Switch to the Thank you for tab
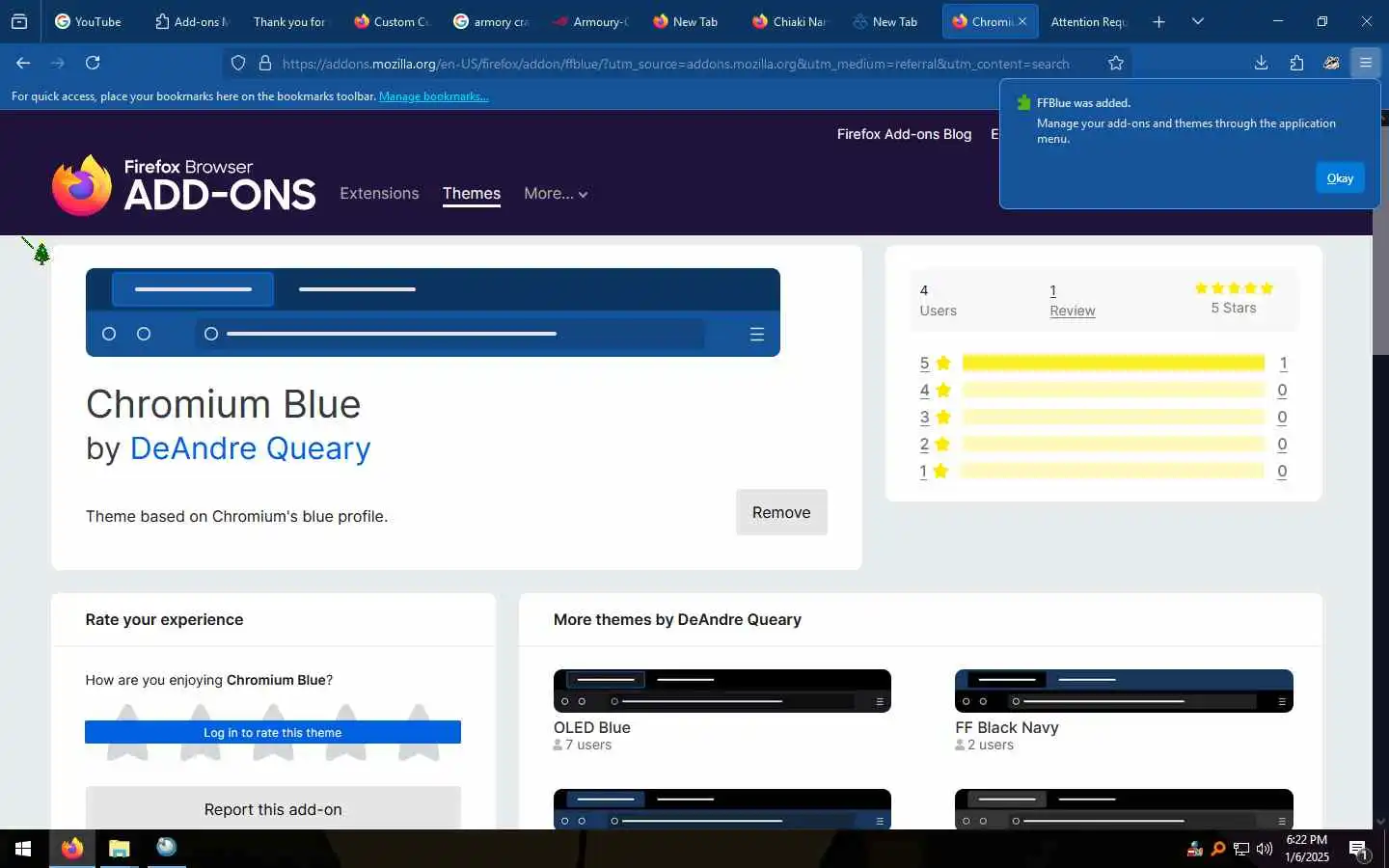 [289, 21]
